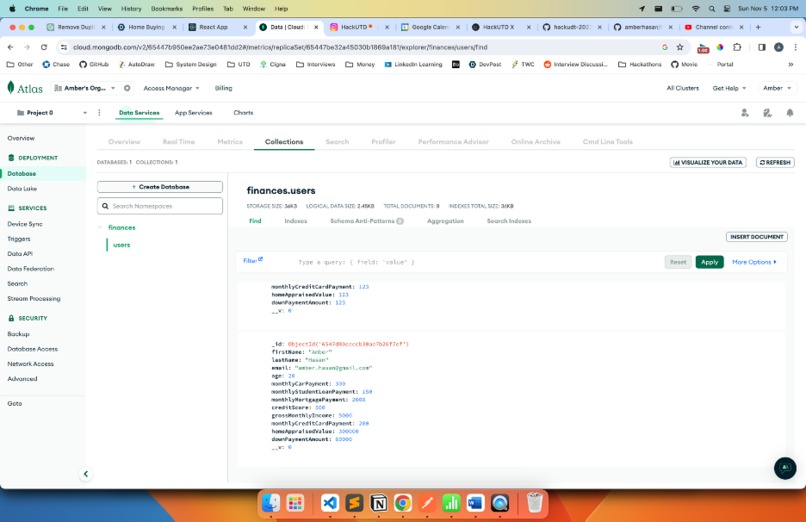Viewport: 806px width, 522px height.
Task: Open Data Lake in the sidebar
Action: [22, 189]
